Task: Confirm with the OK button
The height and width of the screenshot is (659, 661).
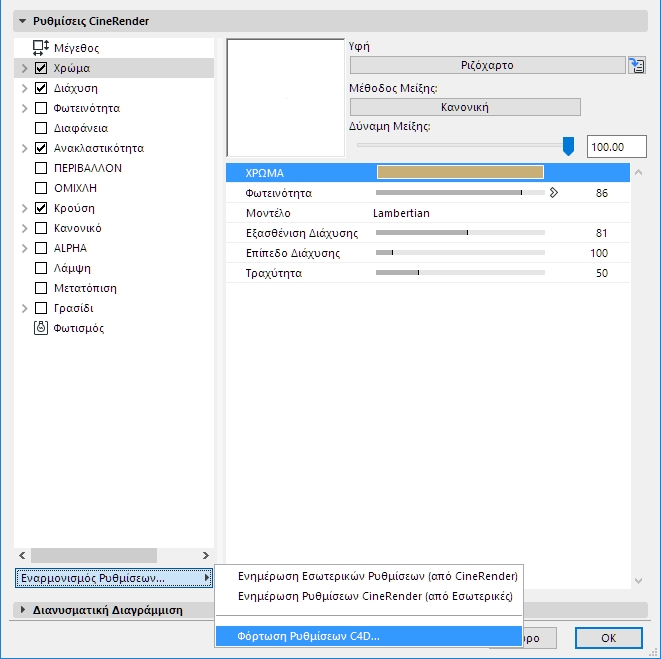Action: click(609, 638)
